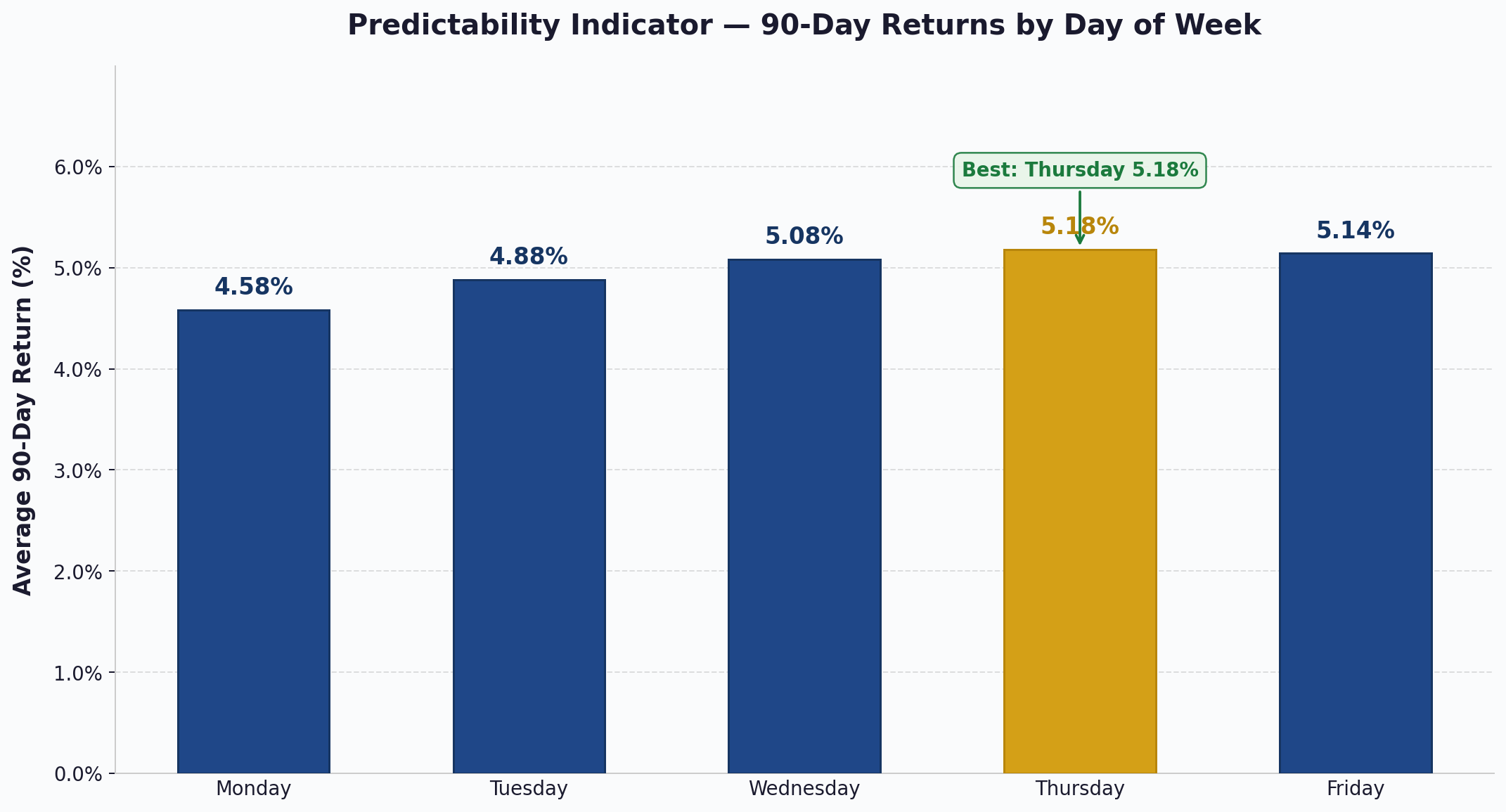The height and width of the screenshot is (812, 1506).
Task: Click the Monday x-axis label
Action: (254, 789)
